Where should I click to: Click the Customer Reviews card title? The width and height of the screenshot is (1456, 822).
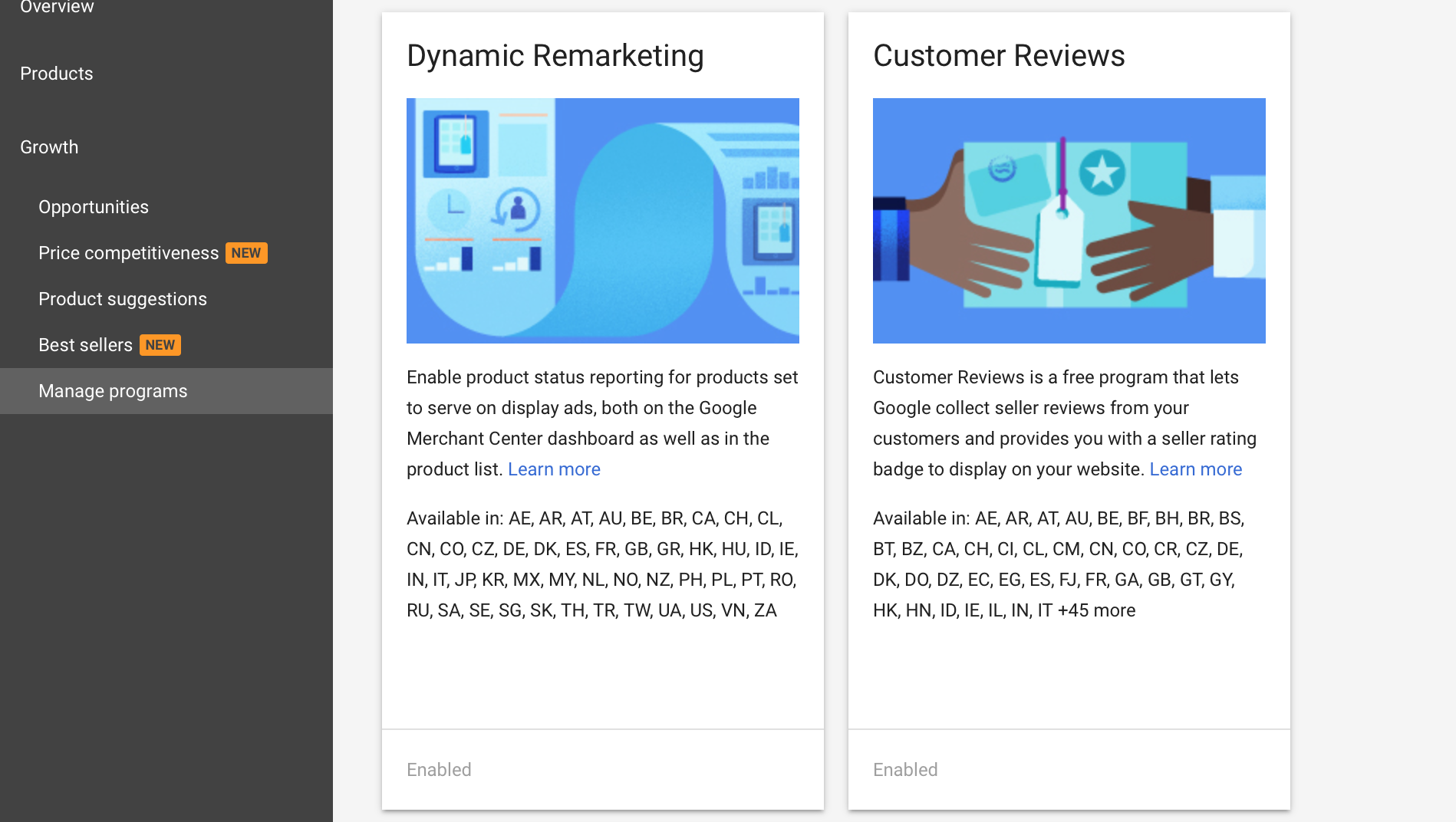coord(999,56)
